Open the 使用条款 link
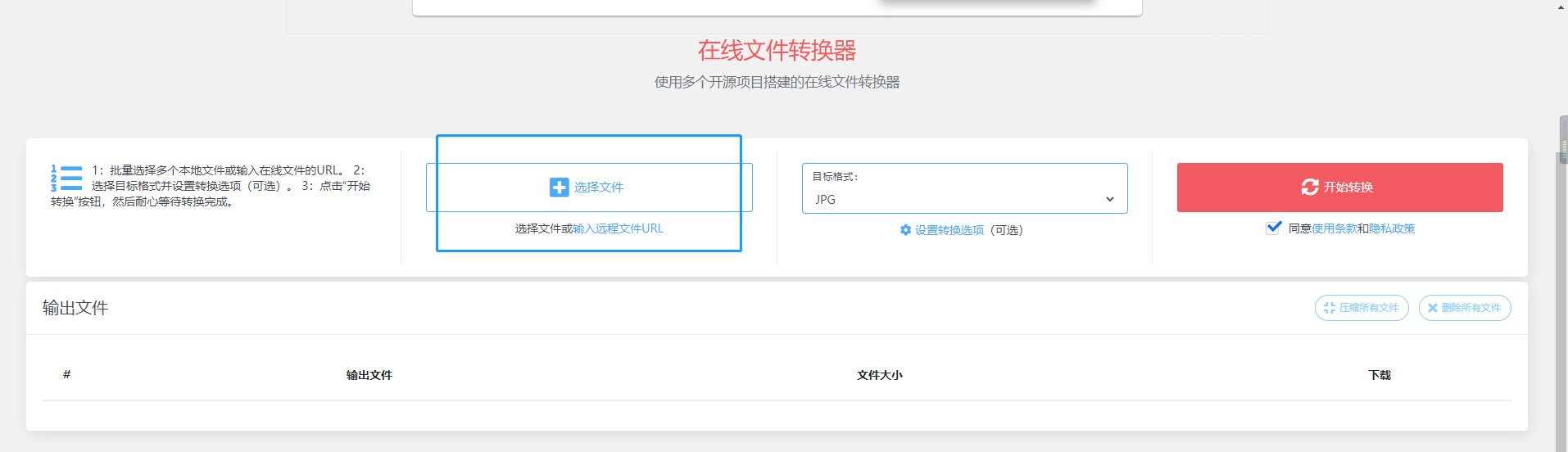This screenshot has width=1568, height=452. [x=1334, y=228]
